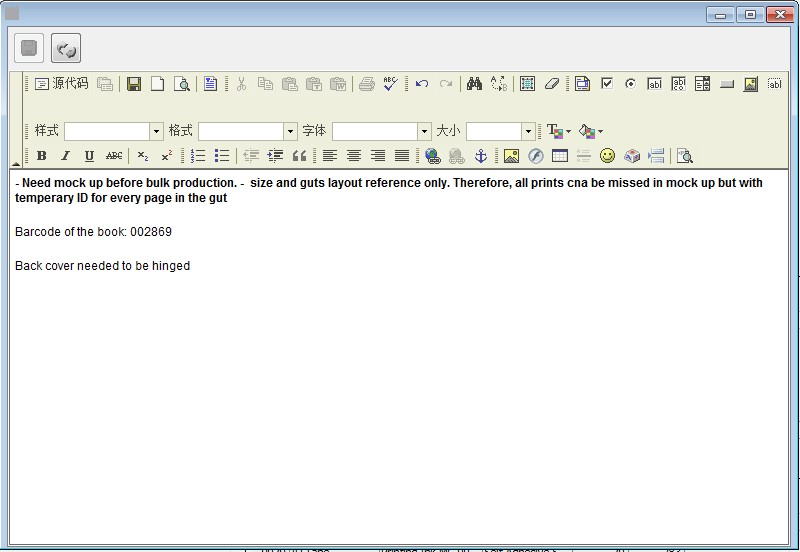Viewport: 800px width, 552px height.
Task: Click the Cut scissors icon
Action: click(241, 84)
